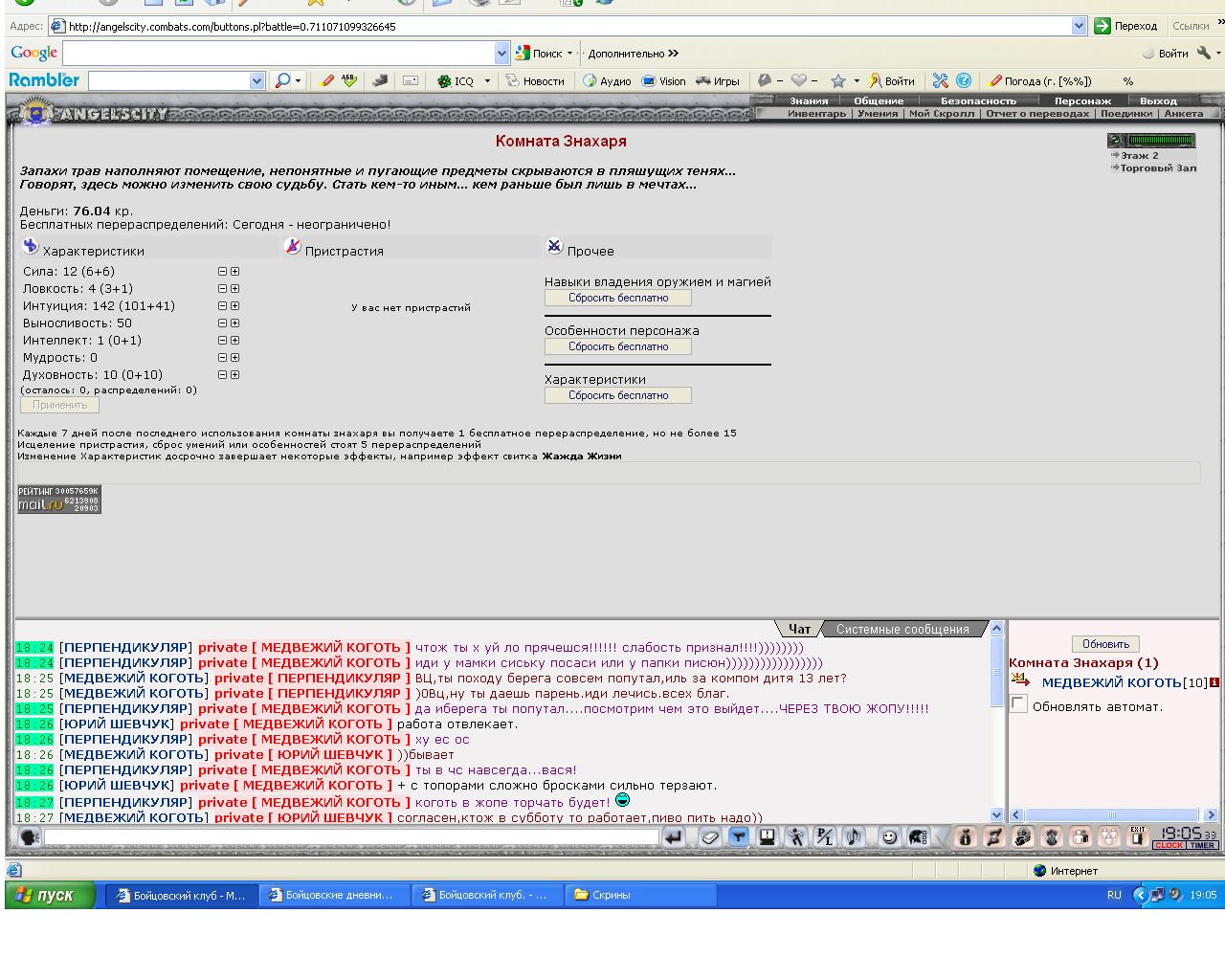The height and width of the screenshot is (980, 1225).
Task: Reset Особенности персонажа for free
Action: (x=618, y=346)
